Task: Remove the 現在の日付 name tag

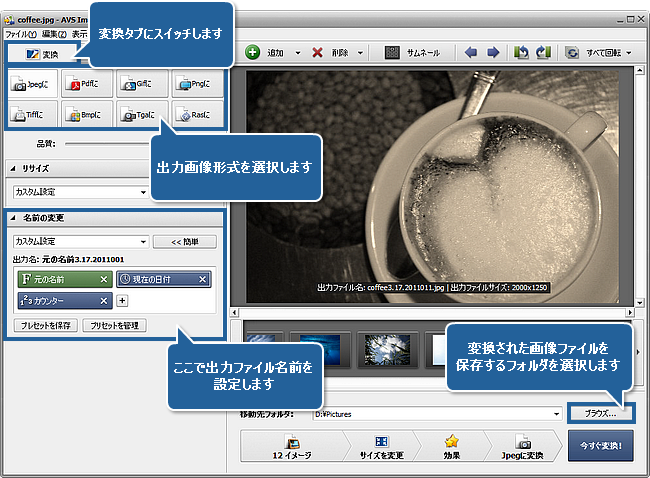Action: click(x=202, y=280)
